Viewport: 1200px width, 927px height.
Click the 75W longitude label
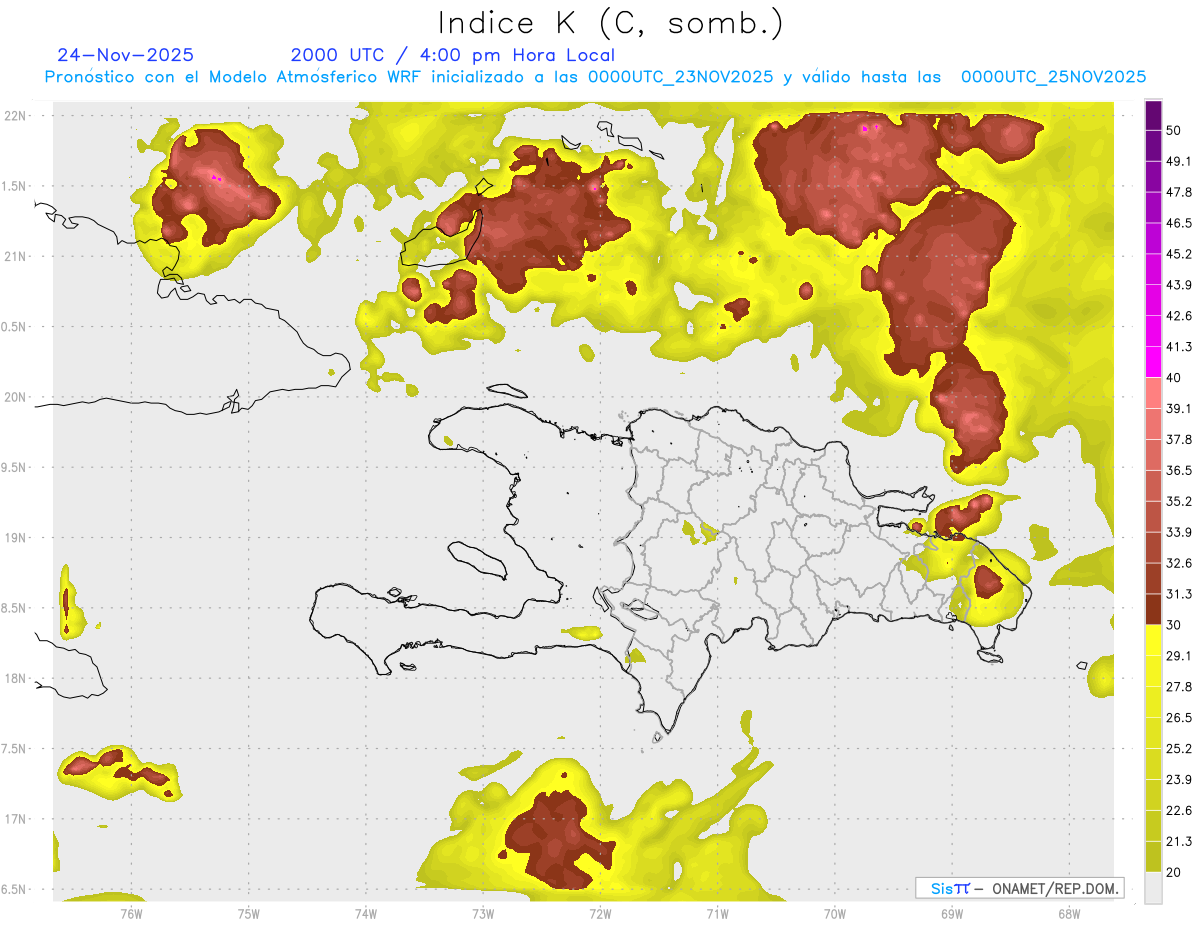pyautogui.click(x=249, y=913)
